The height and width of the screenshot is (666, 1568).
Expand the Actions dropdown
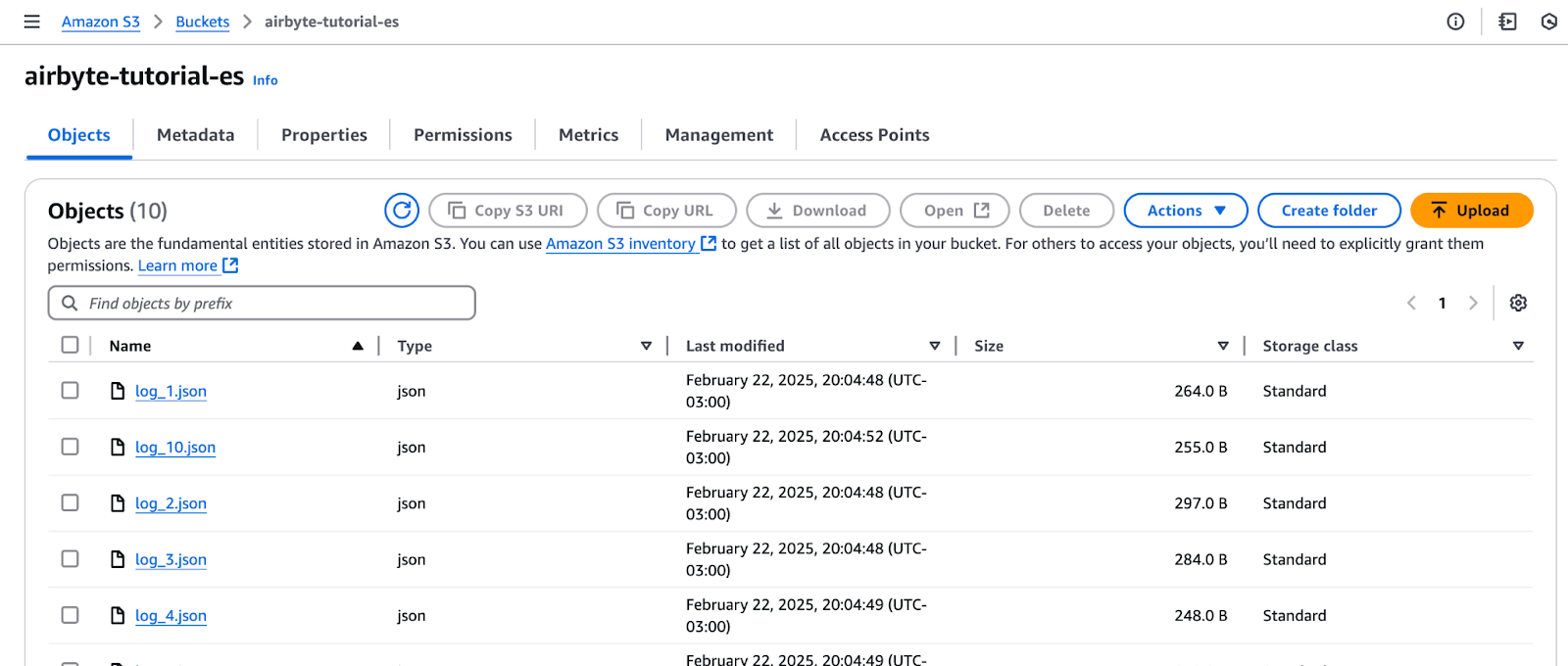coord(1185,211)
